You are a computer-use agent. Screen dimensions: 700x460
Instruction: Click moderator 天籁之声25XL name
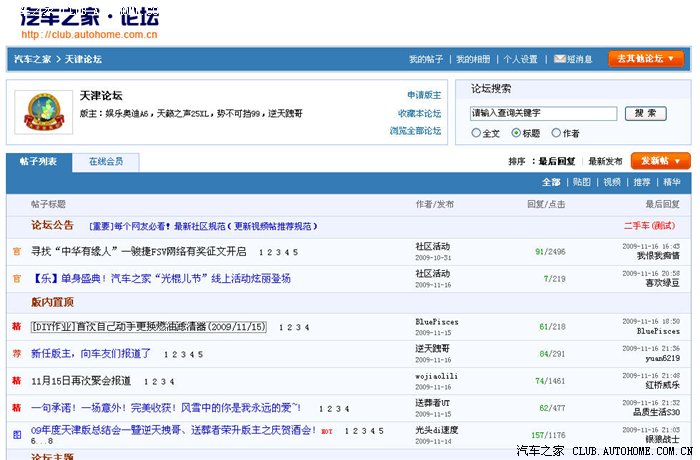point(183,113)
